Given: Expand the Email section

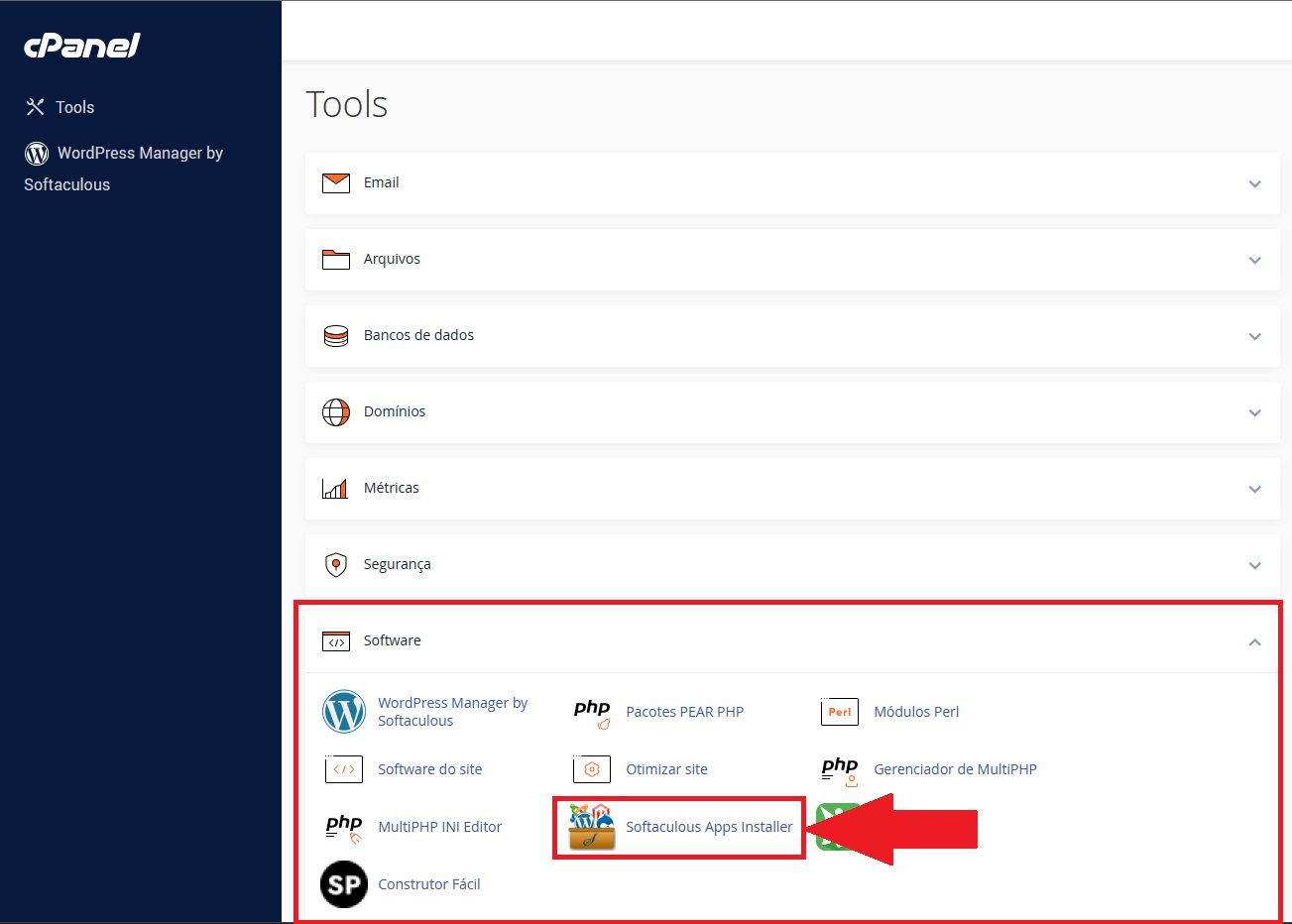Looking at the screenshot, I should (1254, 183).
